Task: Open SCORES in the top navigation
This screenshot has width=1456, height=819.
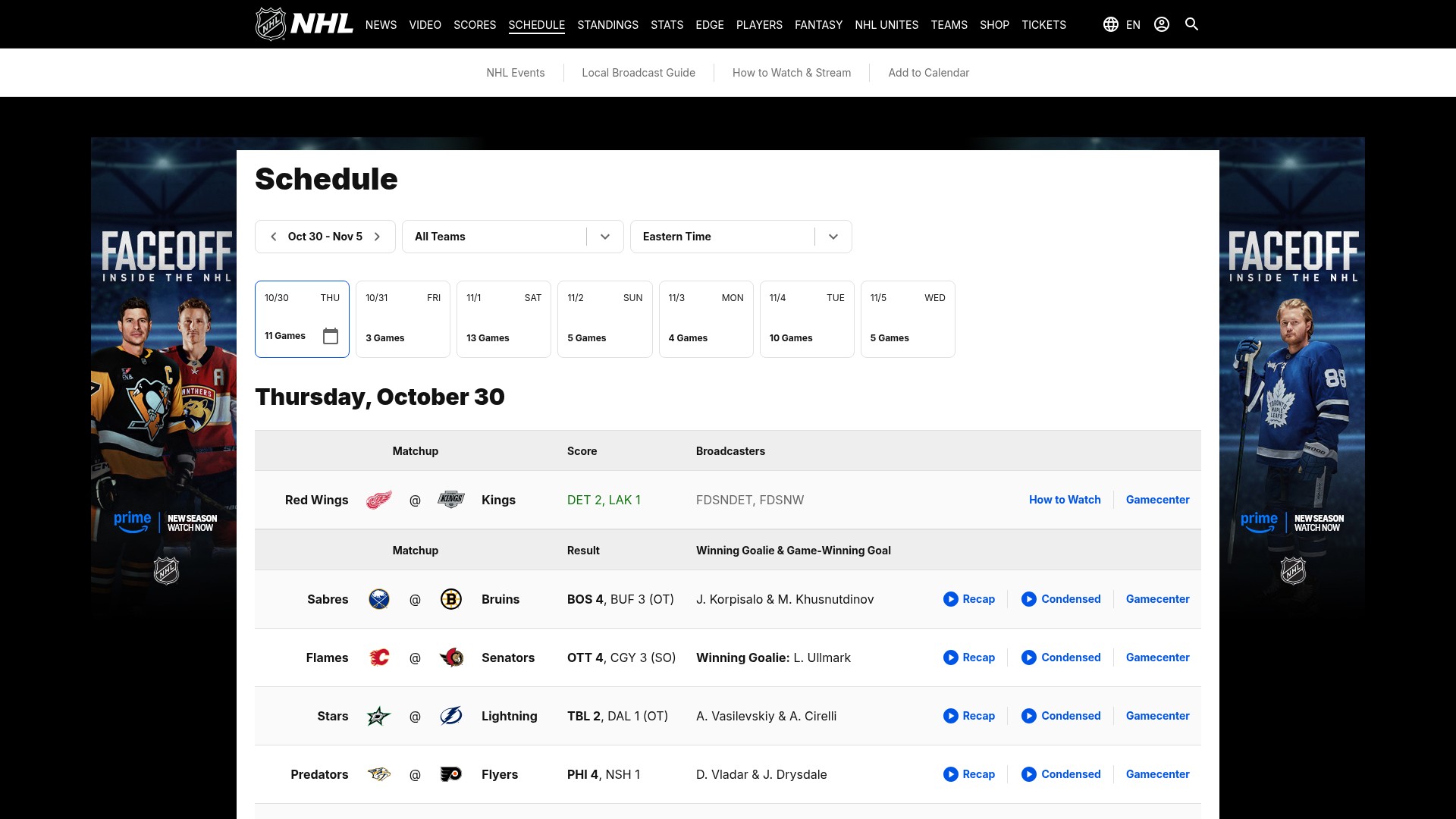Action: click(x=475, y=25)
